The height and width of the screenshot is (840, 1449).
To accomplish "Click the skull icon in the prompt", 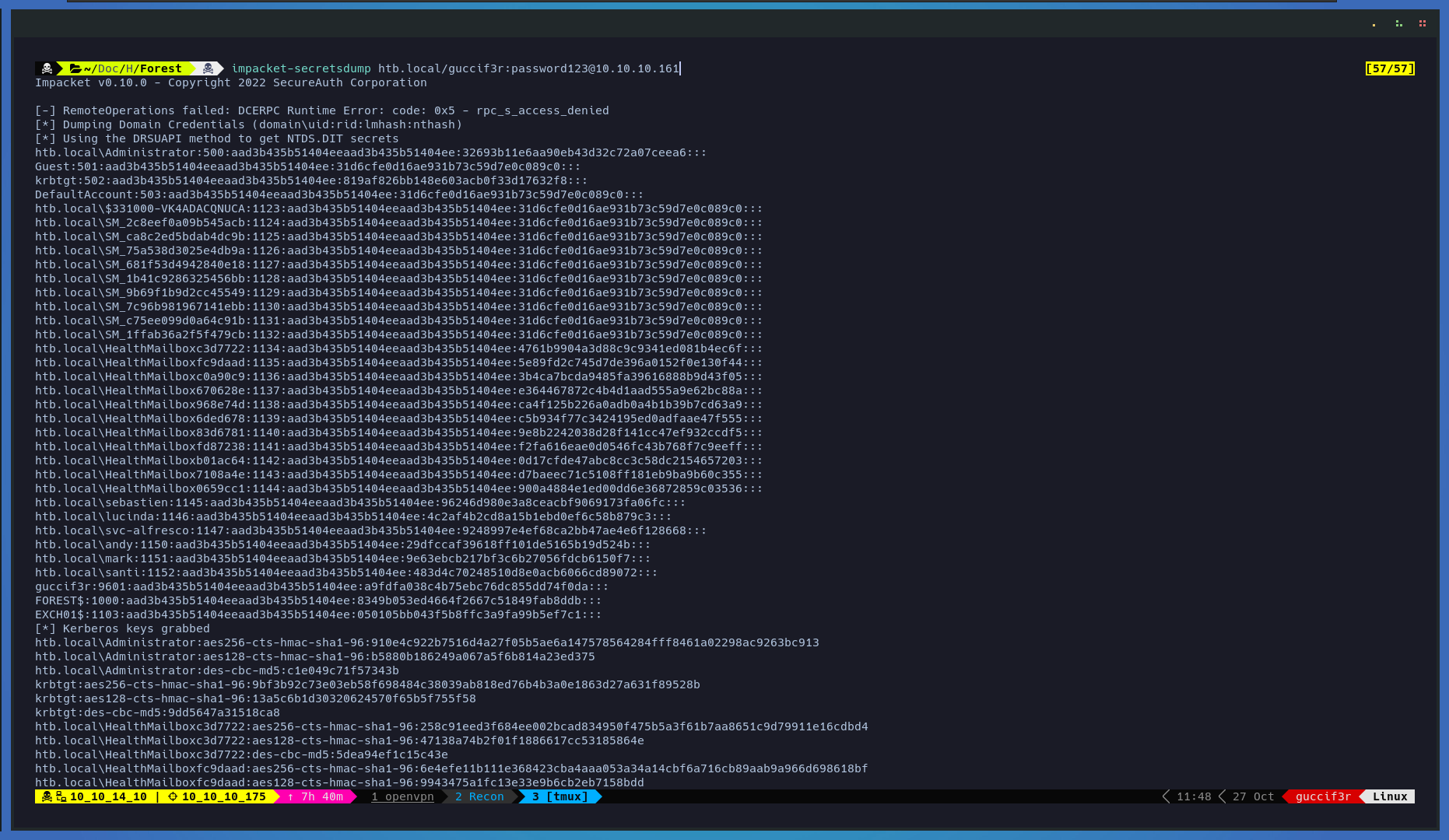I will coord(47,68).
